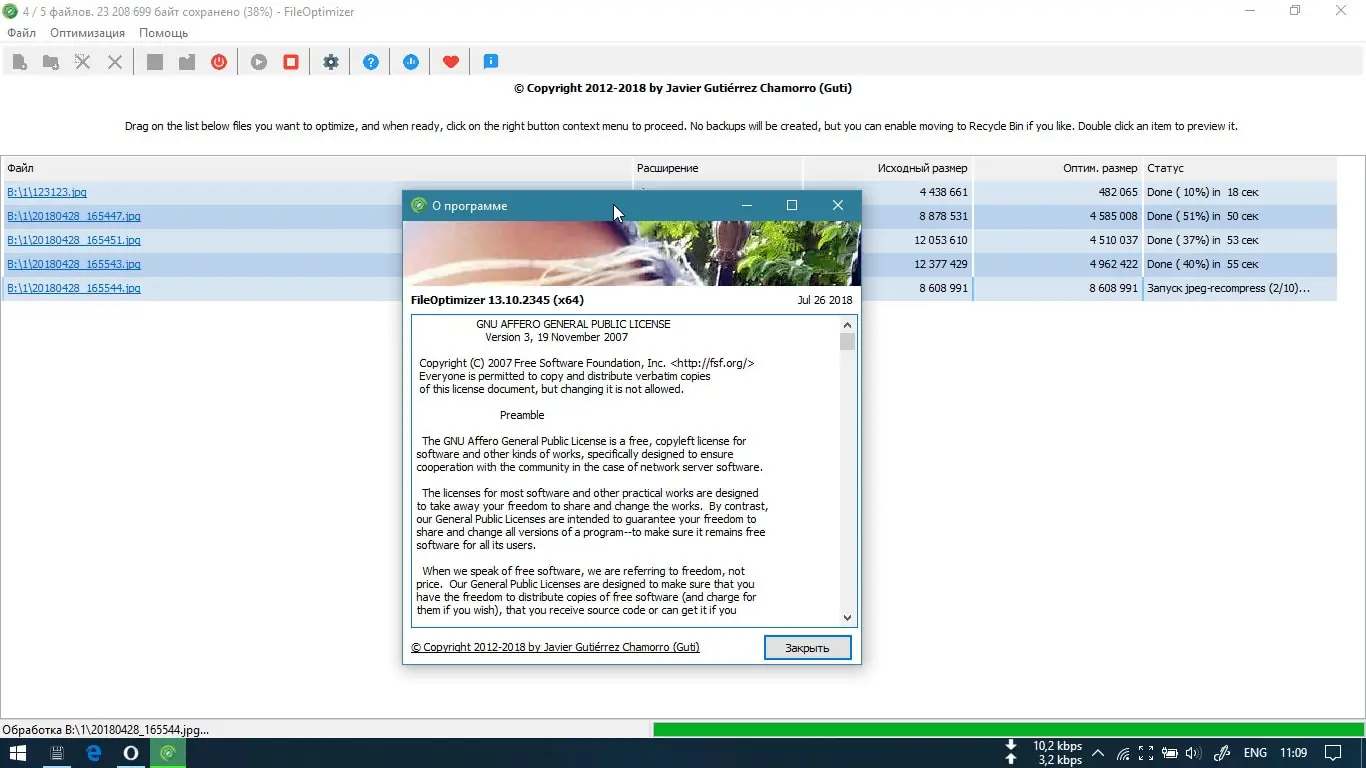This screenshot has height=768, width=1366.
Task: Click the blue question mark help icon
Action: pos(371,62)
